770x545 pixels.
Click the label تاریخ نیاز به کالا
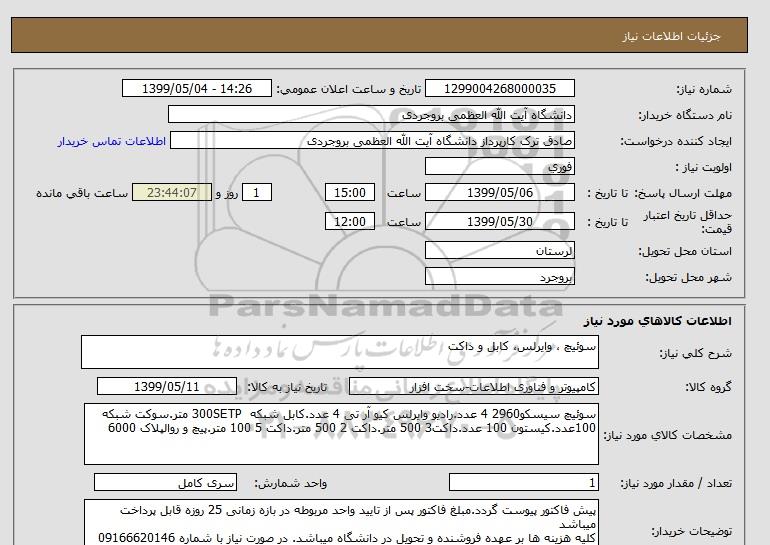pyautogui.click(x=287, y=387)
